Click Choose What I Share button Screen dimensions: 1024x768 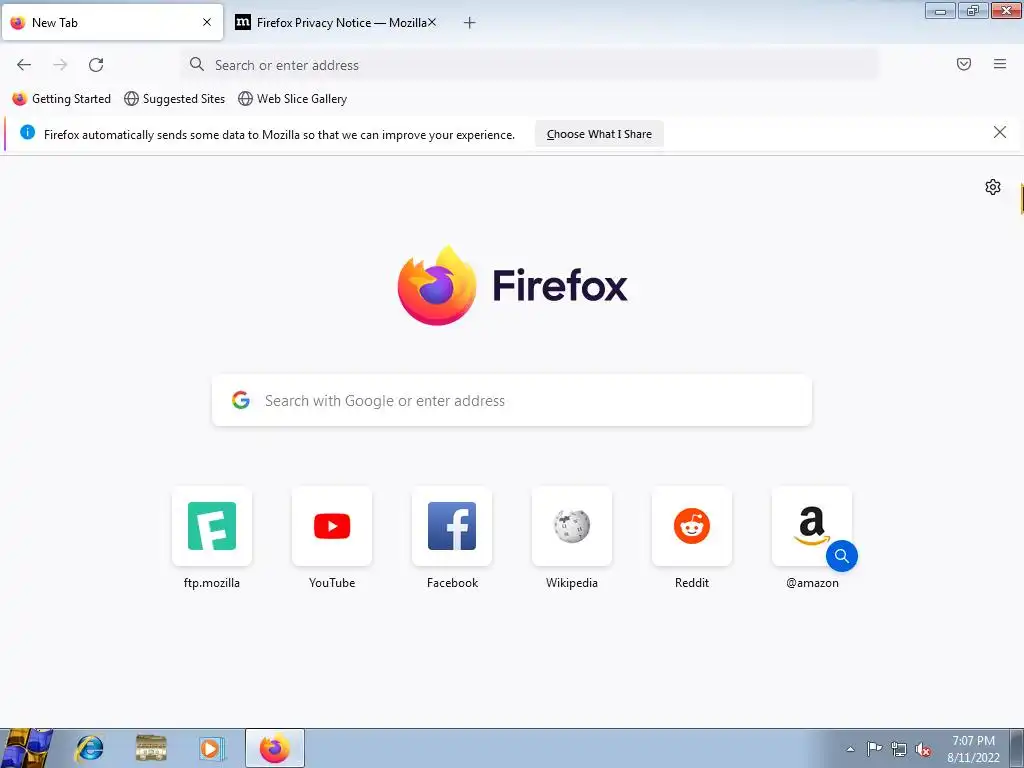[x=599, y=134]
